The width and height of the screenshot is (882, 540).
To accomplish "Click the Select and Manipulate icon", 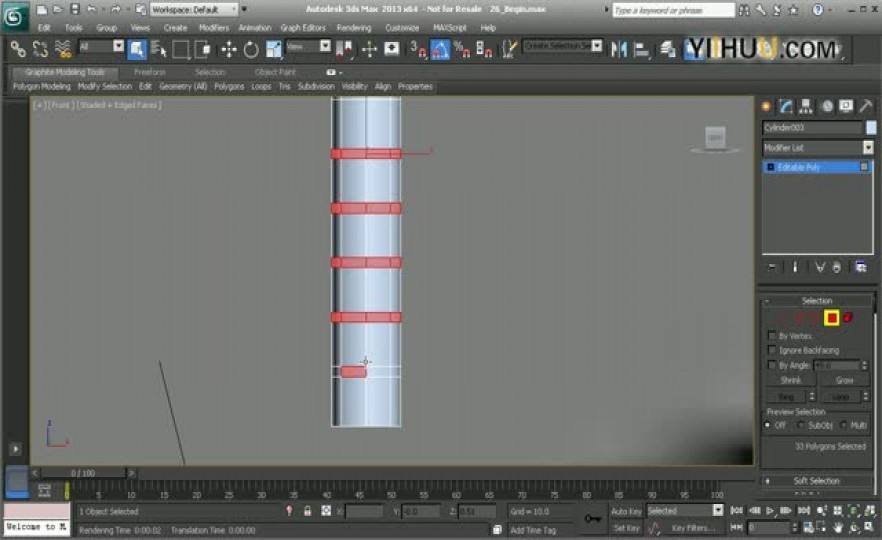I will [x=369, y=50].
